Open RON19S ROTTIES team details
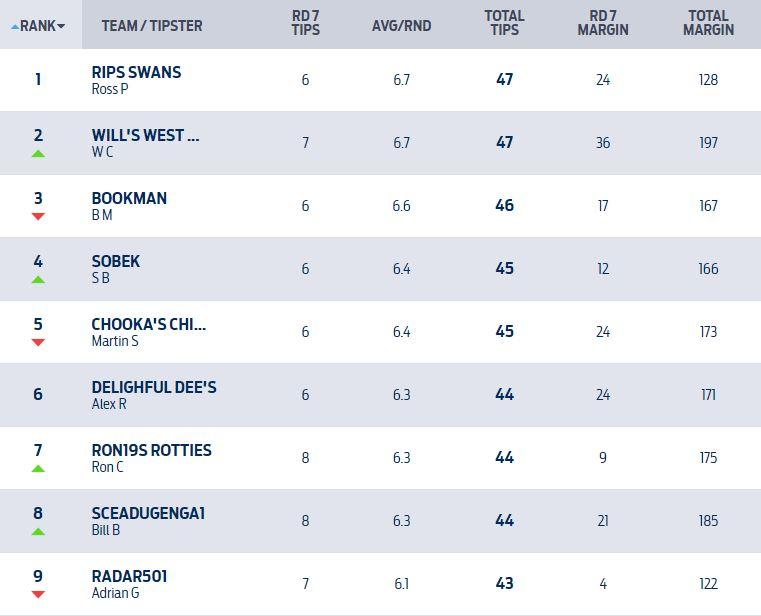Screen dimensions: 761x616 pos(151,450)
